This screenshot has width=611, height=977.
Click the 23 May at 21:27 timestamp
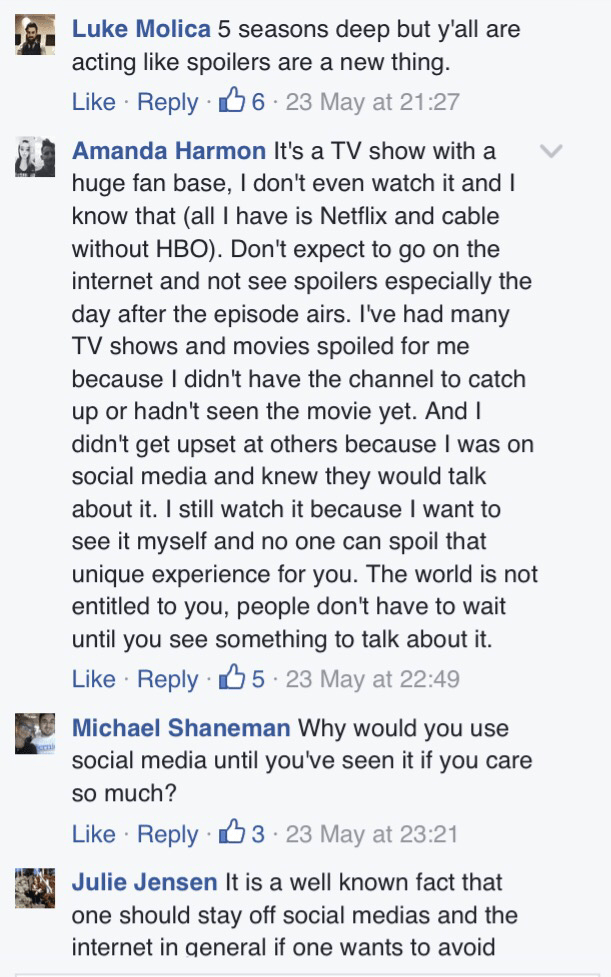click(372, 101)
